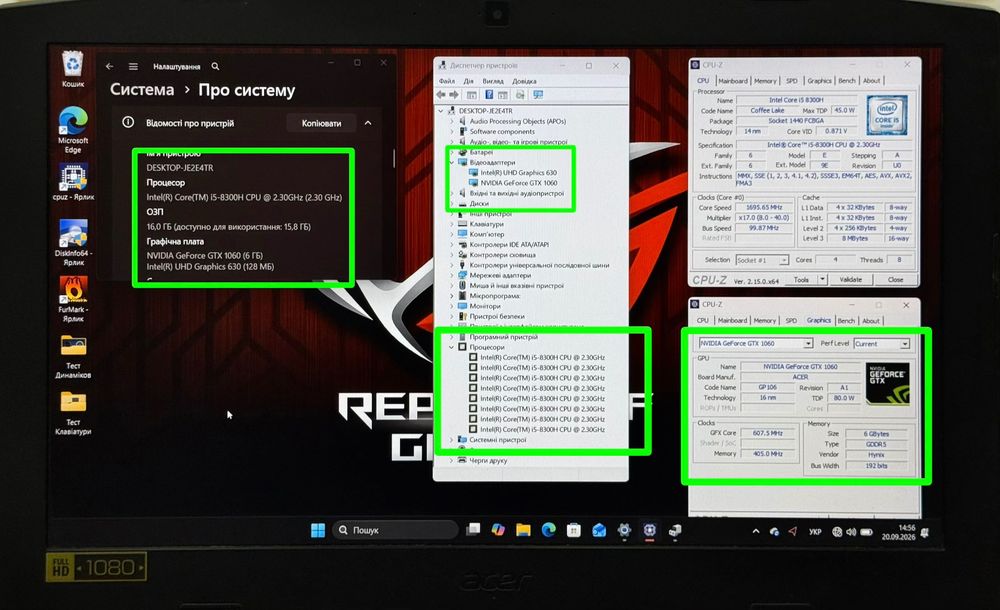The height and width of the screenshot is (610, 1000).
Task: Switch to About tab in CPU-Z graphics window
Action: click(x=871, y=320)
